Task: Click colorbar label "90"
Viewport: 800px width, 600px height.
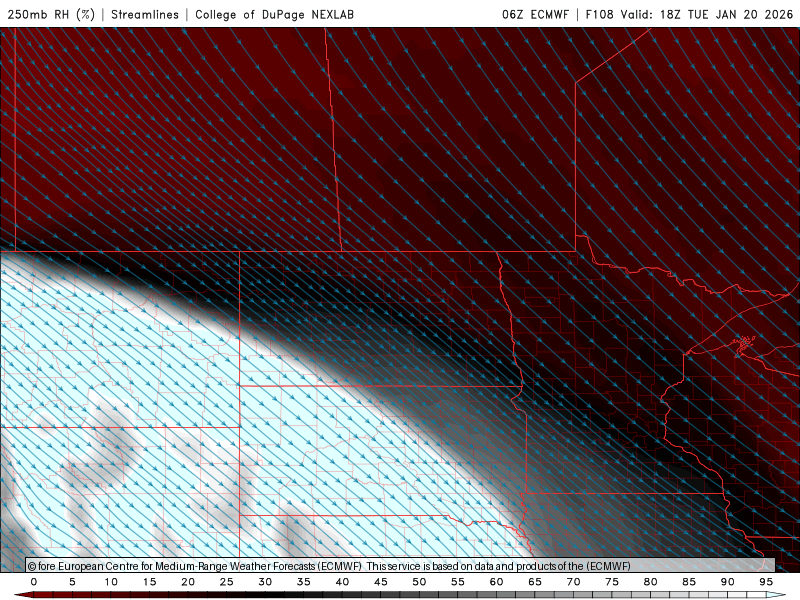Action: tap(728, 582)
